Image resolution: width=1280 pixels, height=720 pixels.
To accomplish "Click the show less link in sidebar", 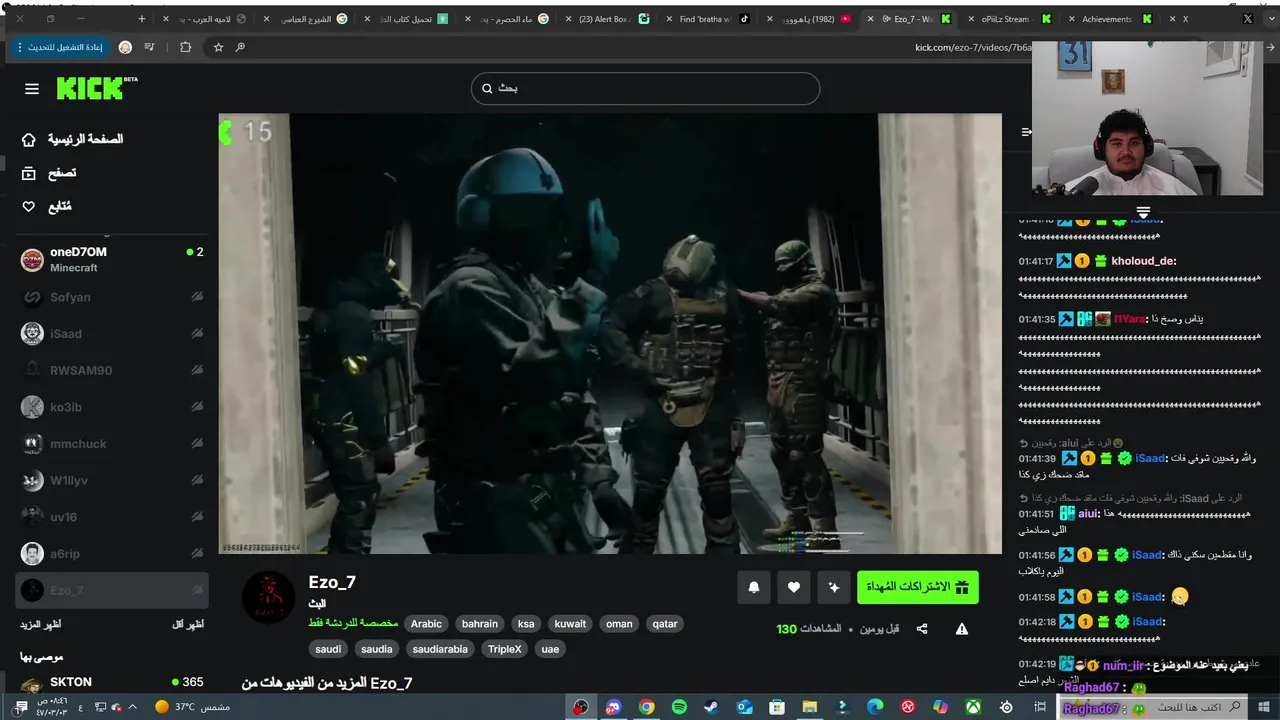I will [x=188, y=624].
